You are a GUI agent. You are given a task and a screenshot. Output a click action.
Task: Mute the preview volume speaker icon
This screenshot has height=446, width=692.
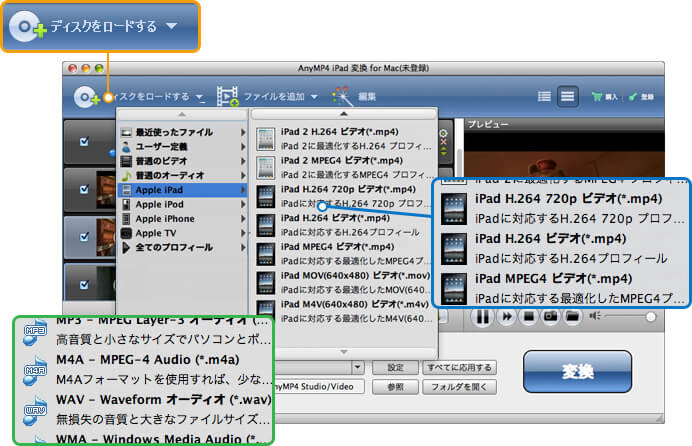pyautogui.click(x=594, y=316)
